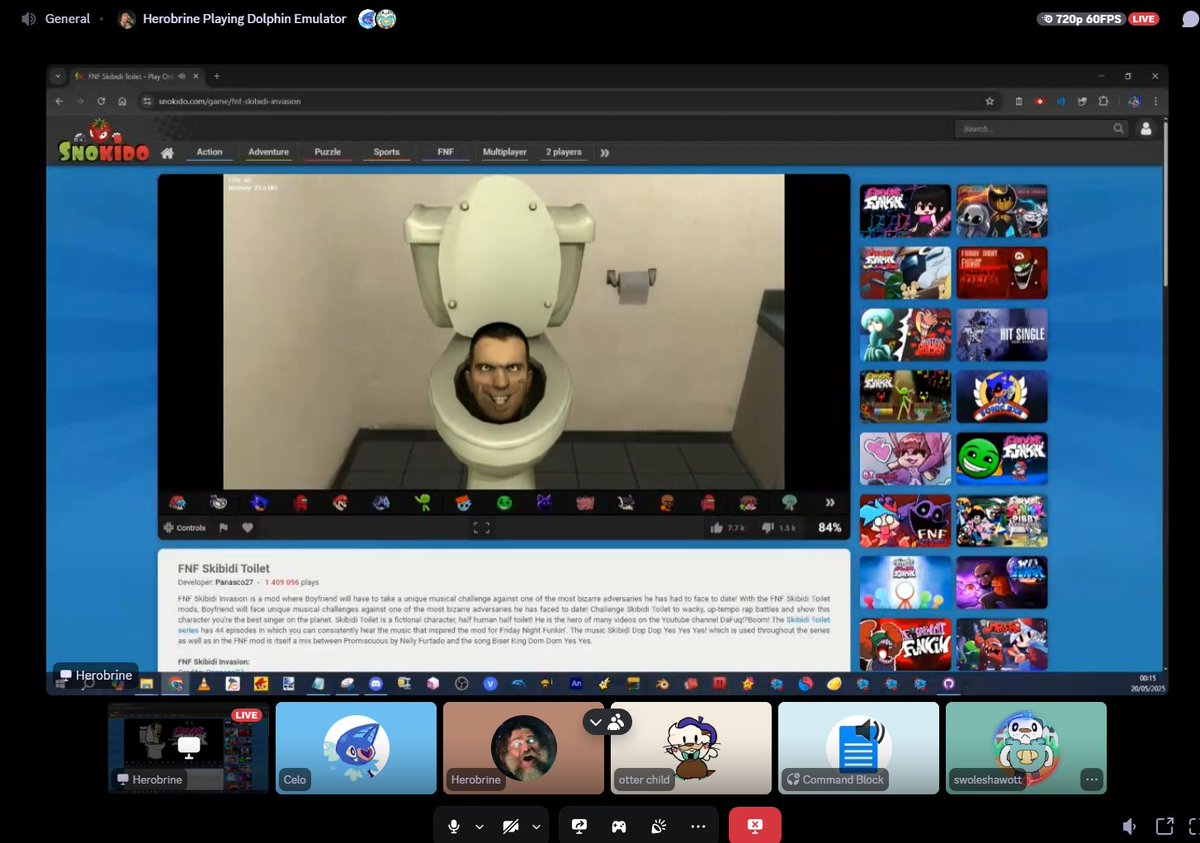Viewport: 1200px width, 843px height.
Task: Show more related games double arrow
Action: click(829, 502)
